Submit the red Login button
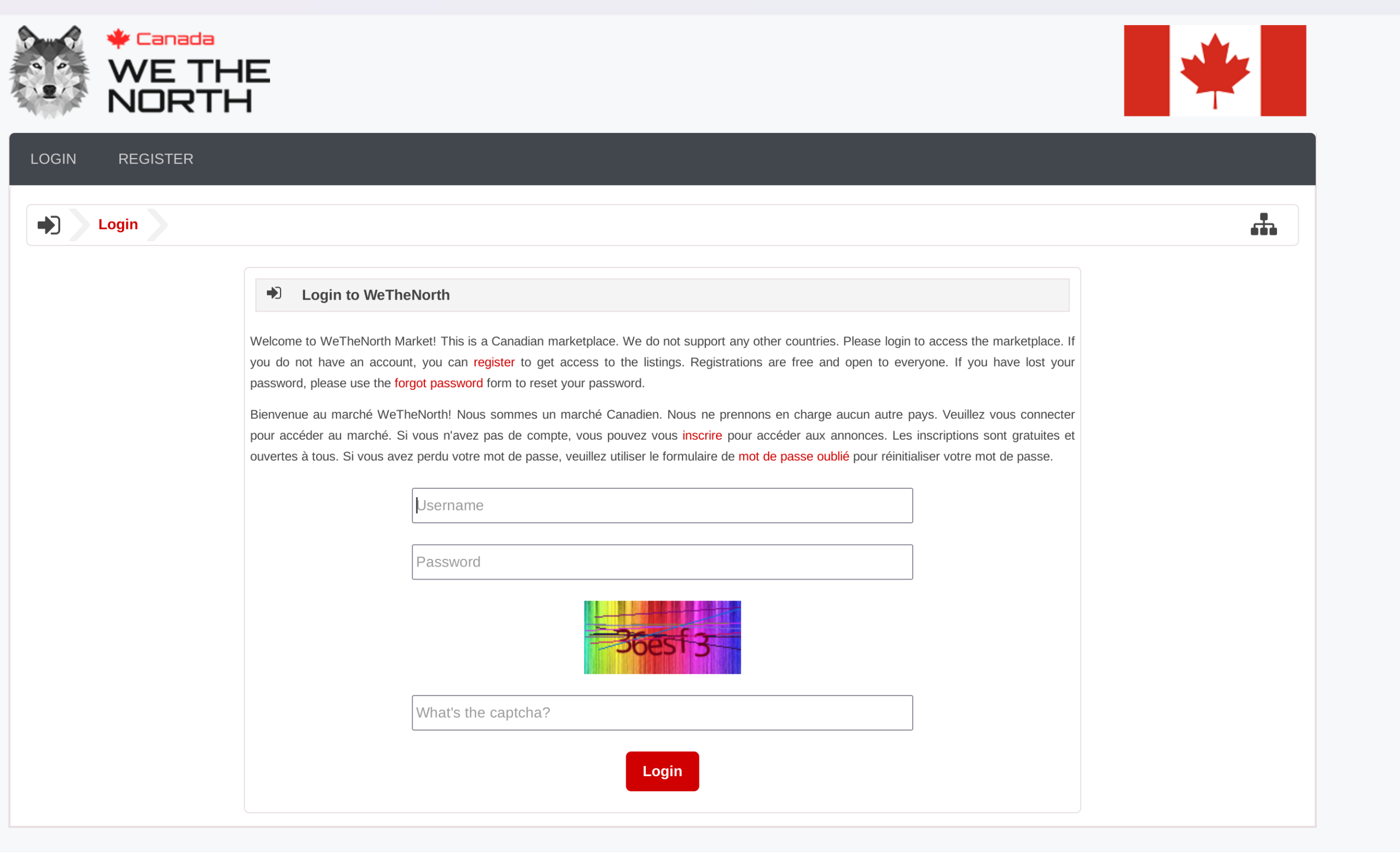This screenshot has width=1400, height=852. pos(662,772)
